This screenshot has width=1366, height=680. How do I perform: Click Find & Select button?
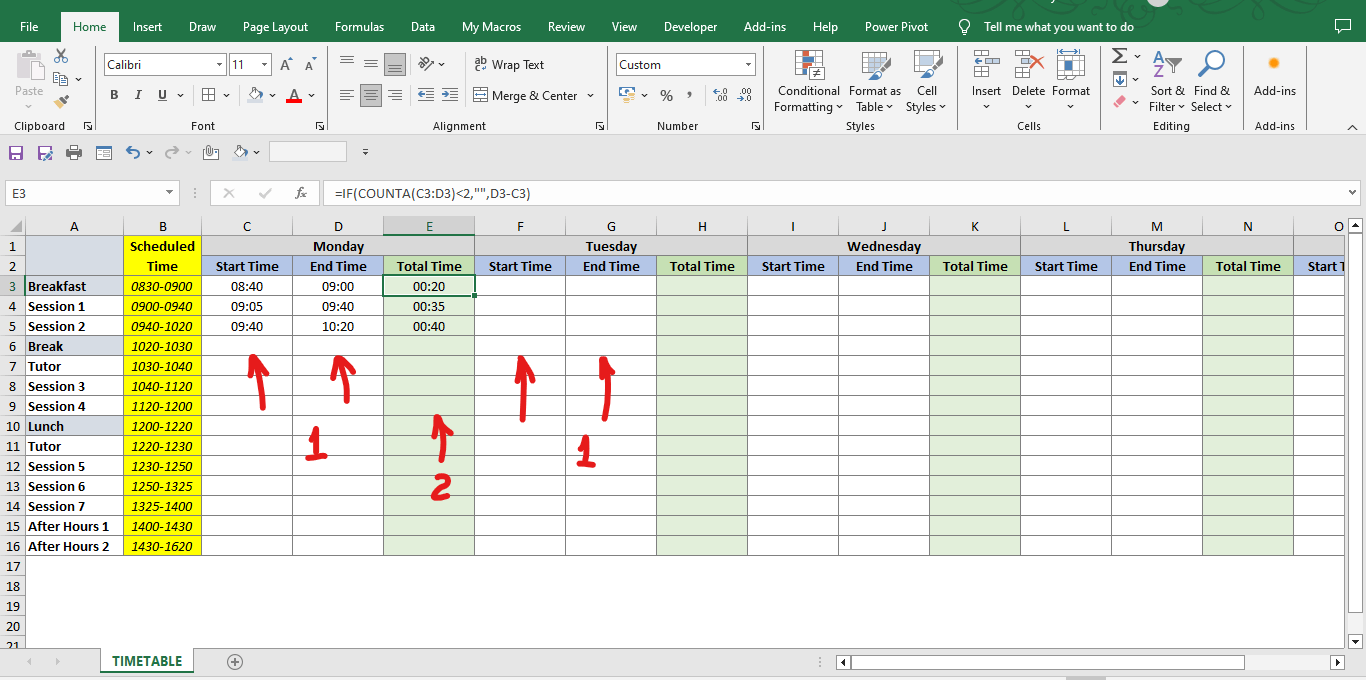1212,80
